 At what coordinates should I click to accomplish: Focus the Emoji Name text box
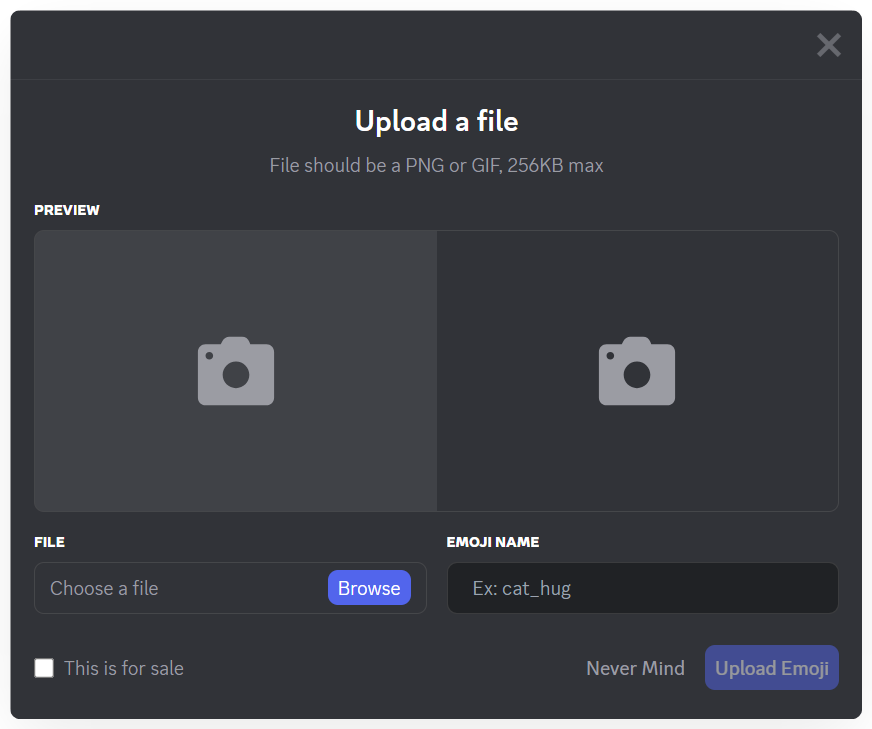click(x=642, y=588)
